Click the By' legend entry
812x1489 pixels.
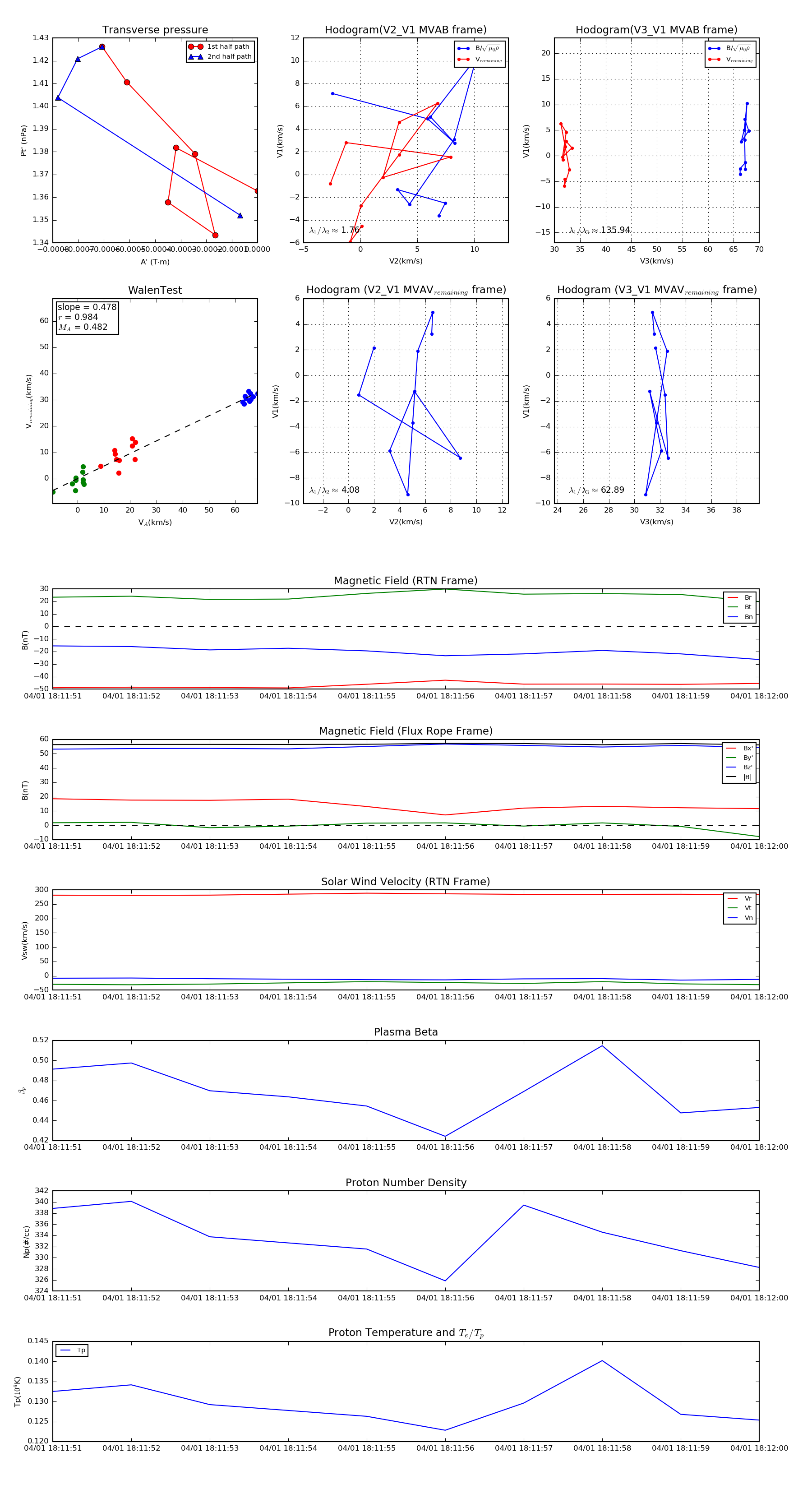739,758
